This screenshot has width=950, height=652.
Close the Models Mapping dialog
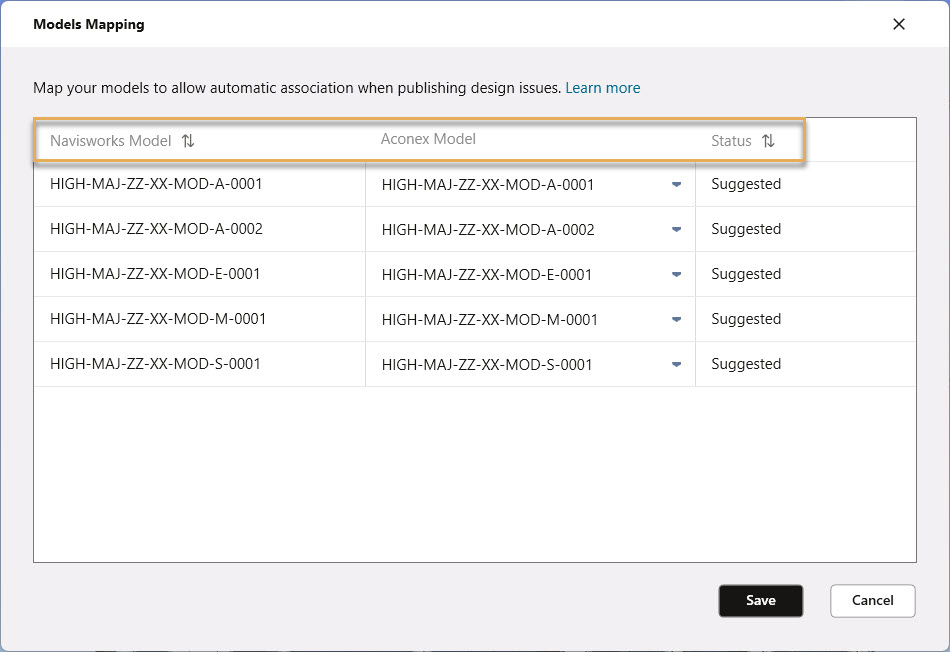click(x=898, y=24)
